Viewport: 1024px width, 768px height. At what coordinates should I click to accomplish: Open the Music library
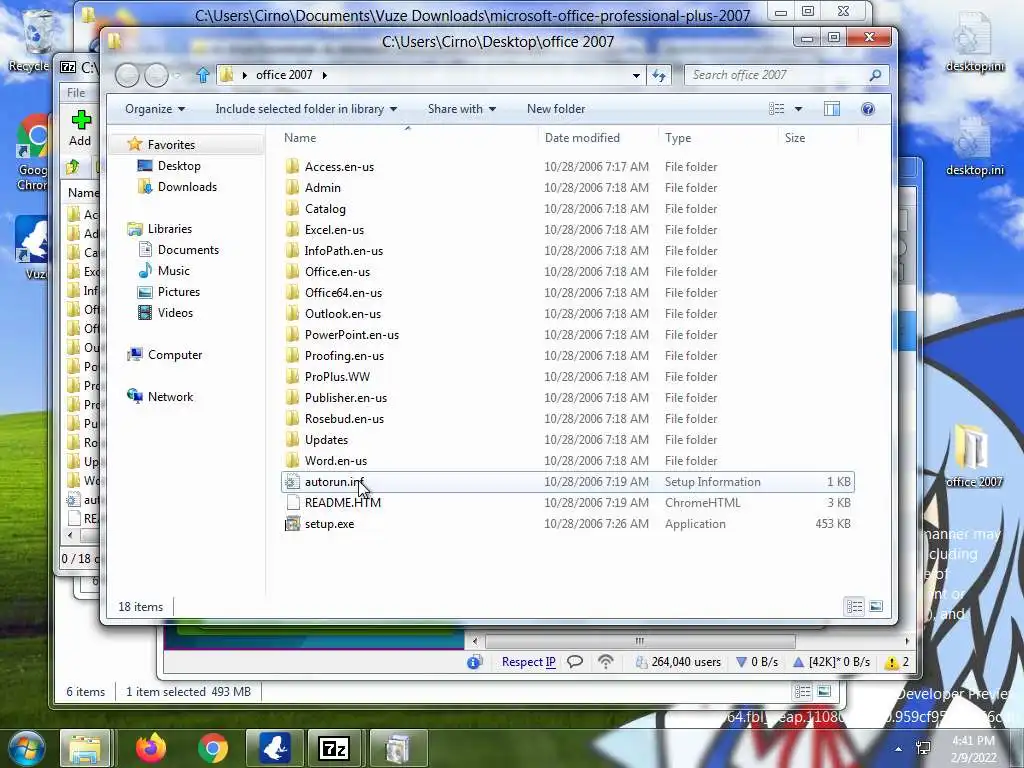(x=173, y=270)
